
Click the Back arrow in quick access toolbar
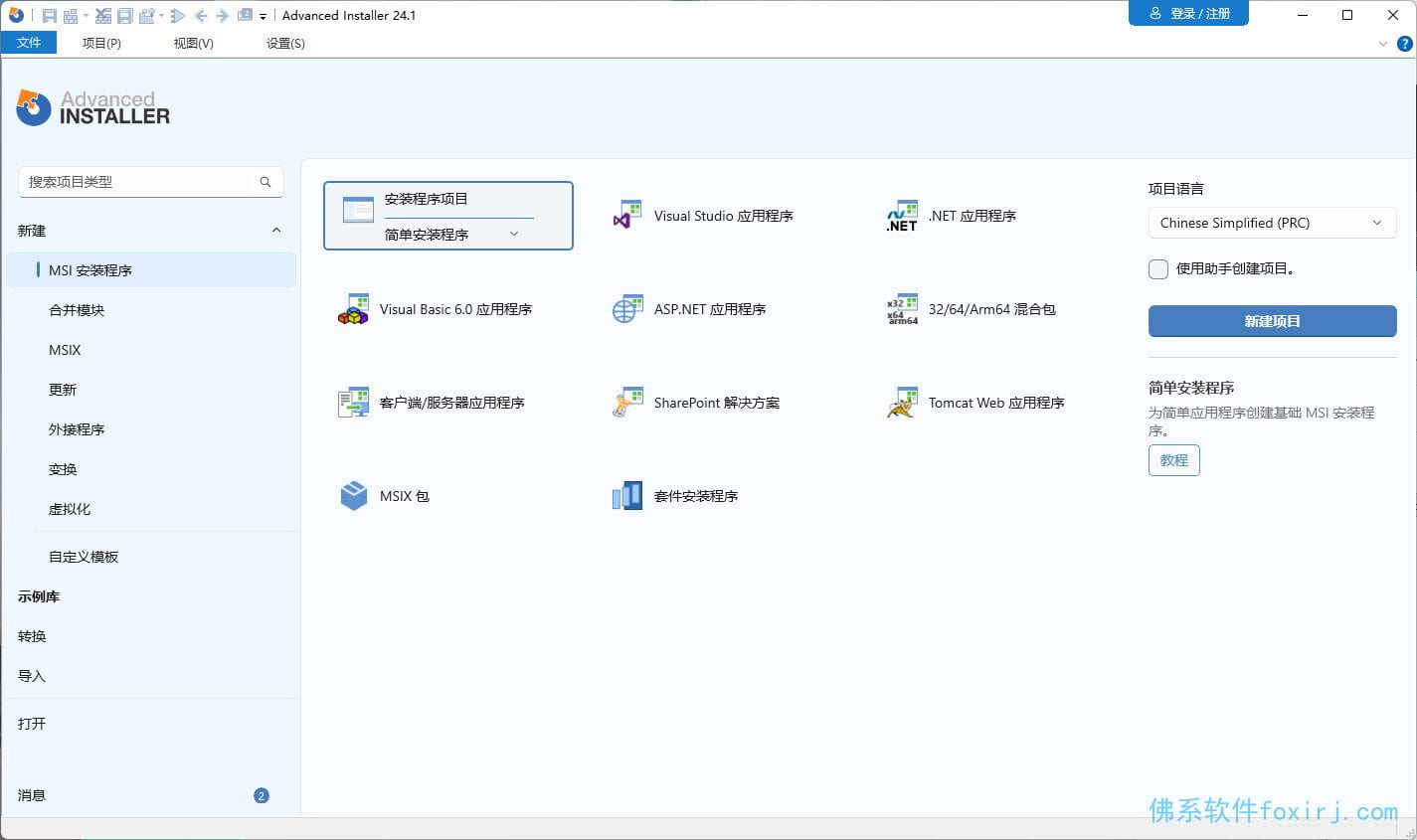pyautogui.click(x=201, y=16)
